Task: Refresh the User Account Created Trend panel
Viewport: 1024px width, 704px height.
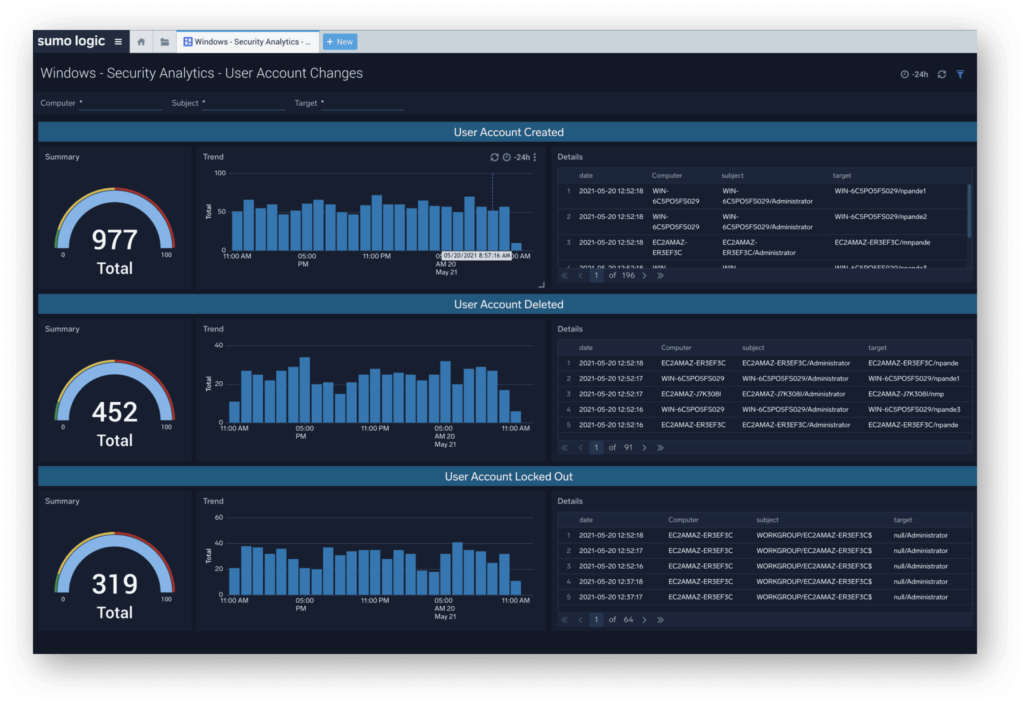Action: (x=494, y=157)
